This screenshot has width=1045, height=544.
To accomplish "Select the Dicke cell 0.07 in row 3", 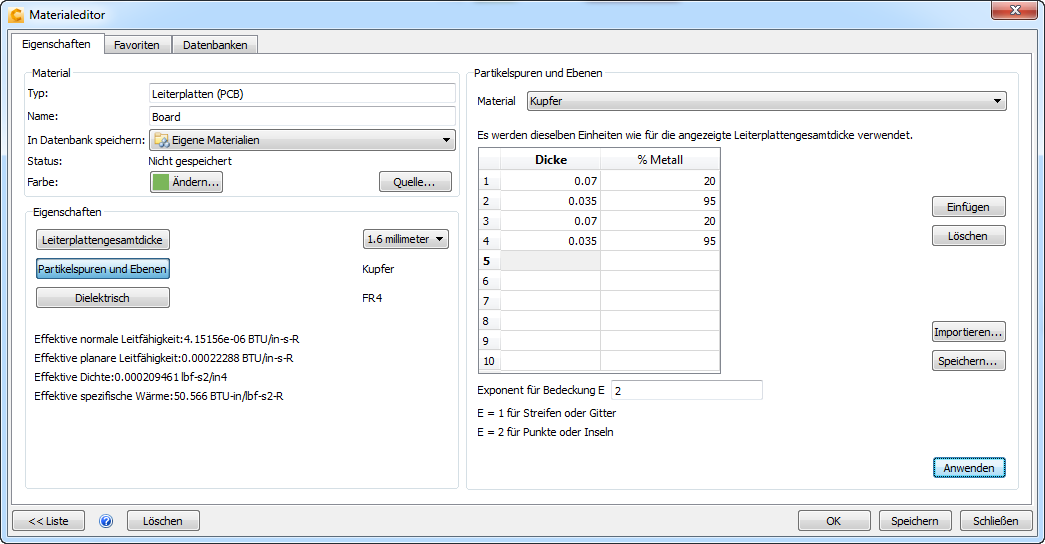I will coord(550,221).
